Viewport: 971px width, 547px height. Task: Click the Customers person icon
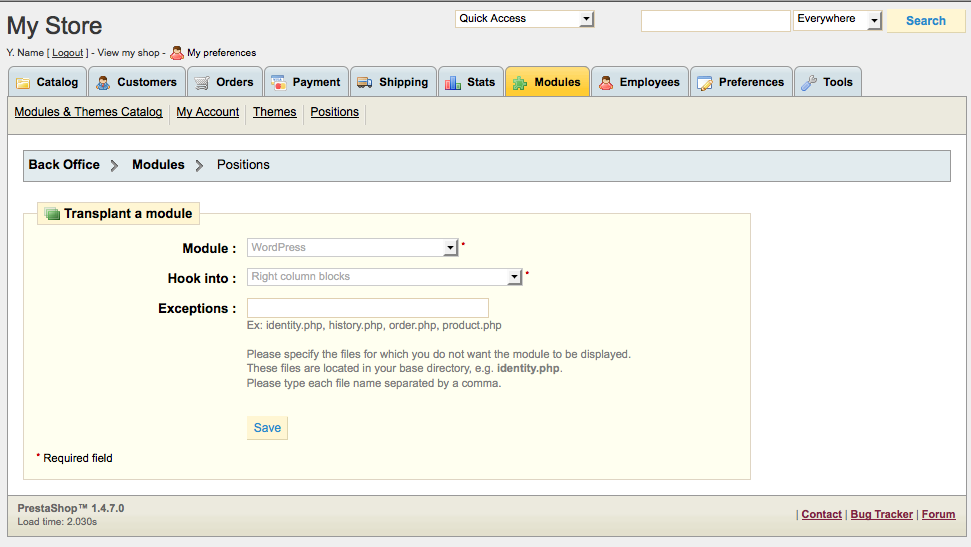pos(103,82)
